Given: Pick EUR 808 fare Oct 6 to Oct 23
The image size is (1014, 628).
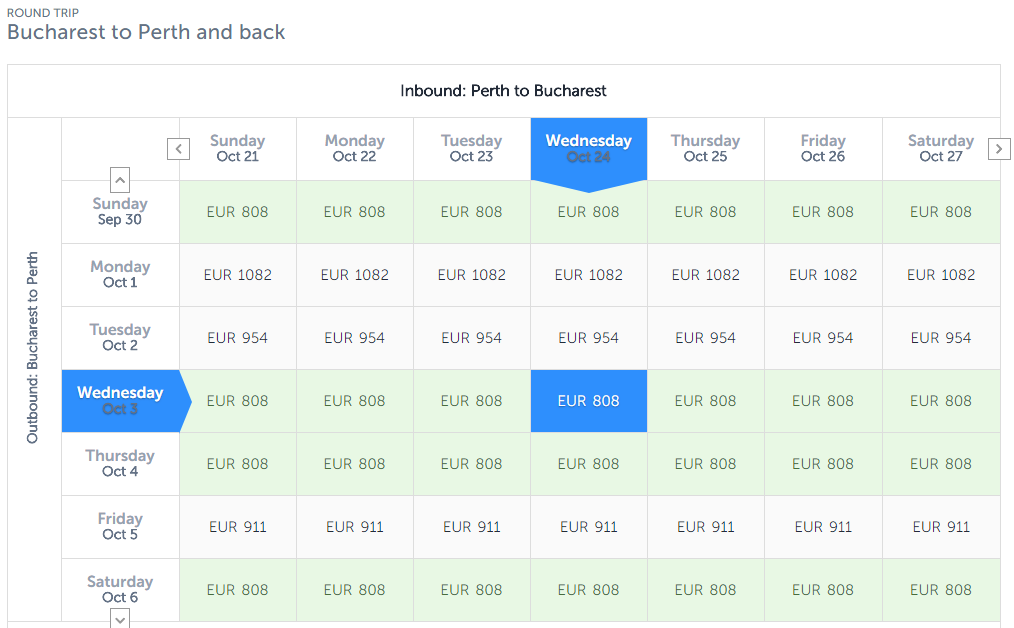Looking at the screenshot, I should click(471, 590).
